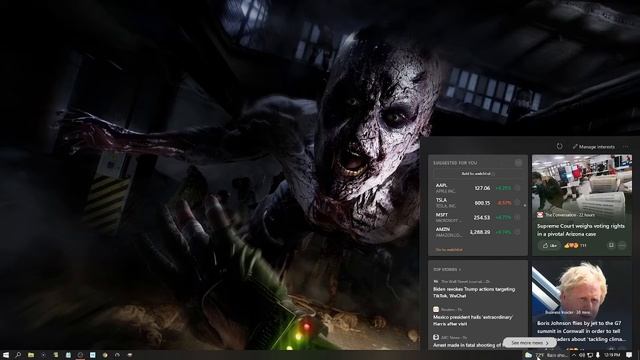Click the Go to watchlist link
640x360 pixels.
coord(449,249)
